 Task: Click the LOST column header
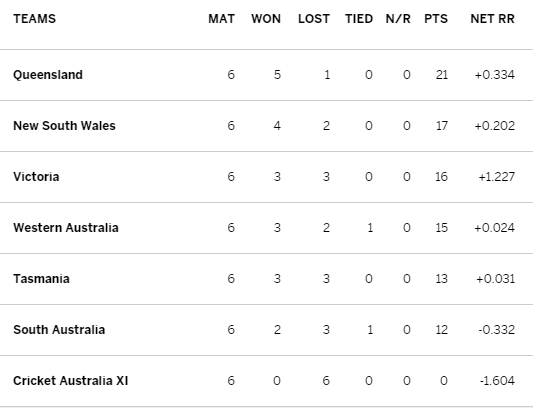[x=314, y=19]
